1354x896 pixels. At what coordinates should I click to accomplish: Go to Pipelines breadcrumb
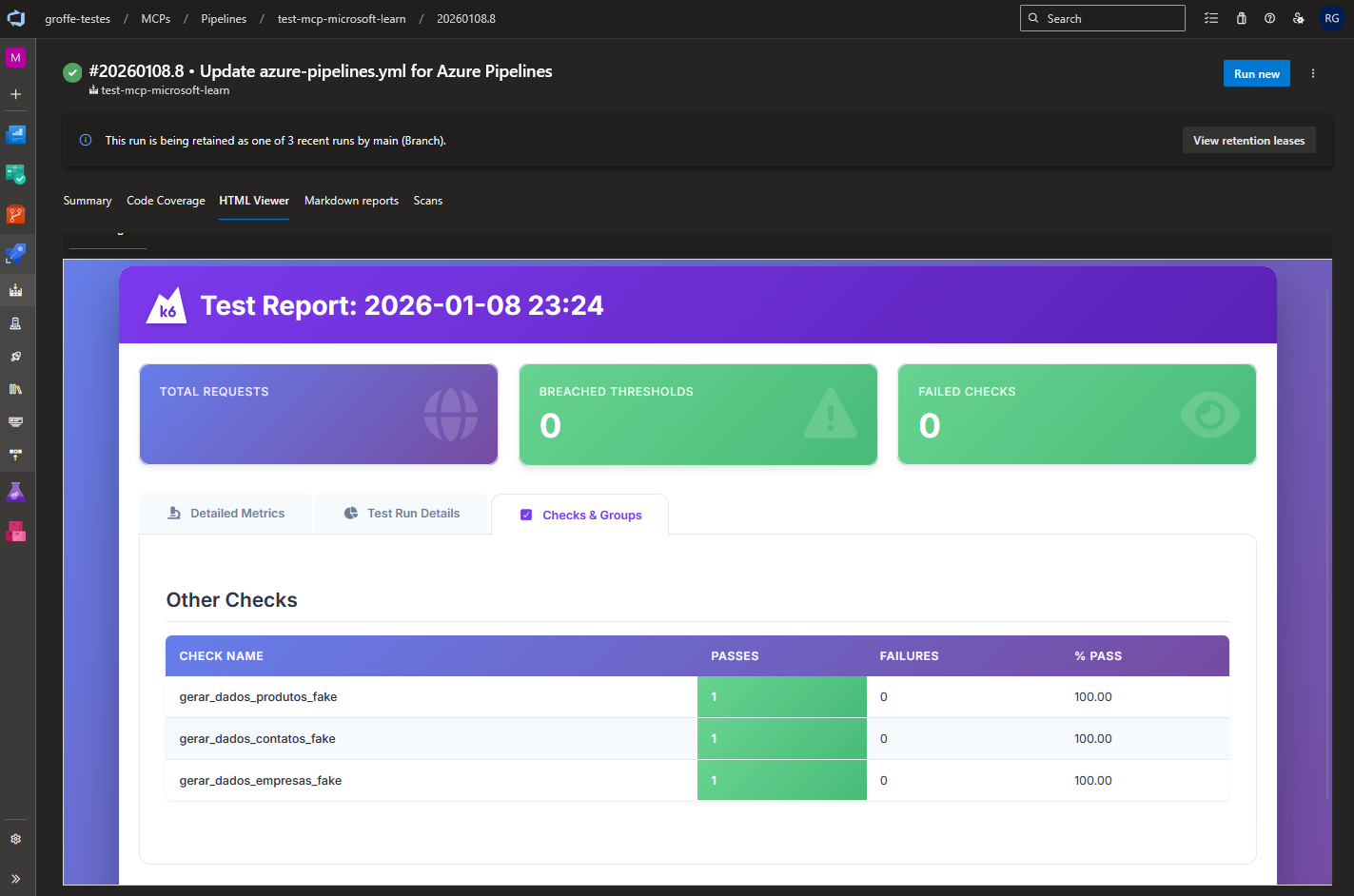tap(224, 19)
